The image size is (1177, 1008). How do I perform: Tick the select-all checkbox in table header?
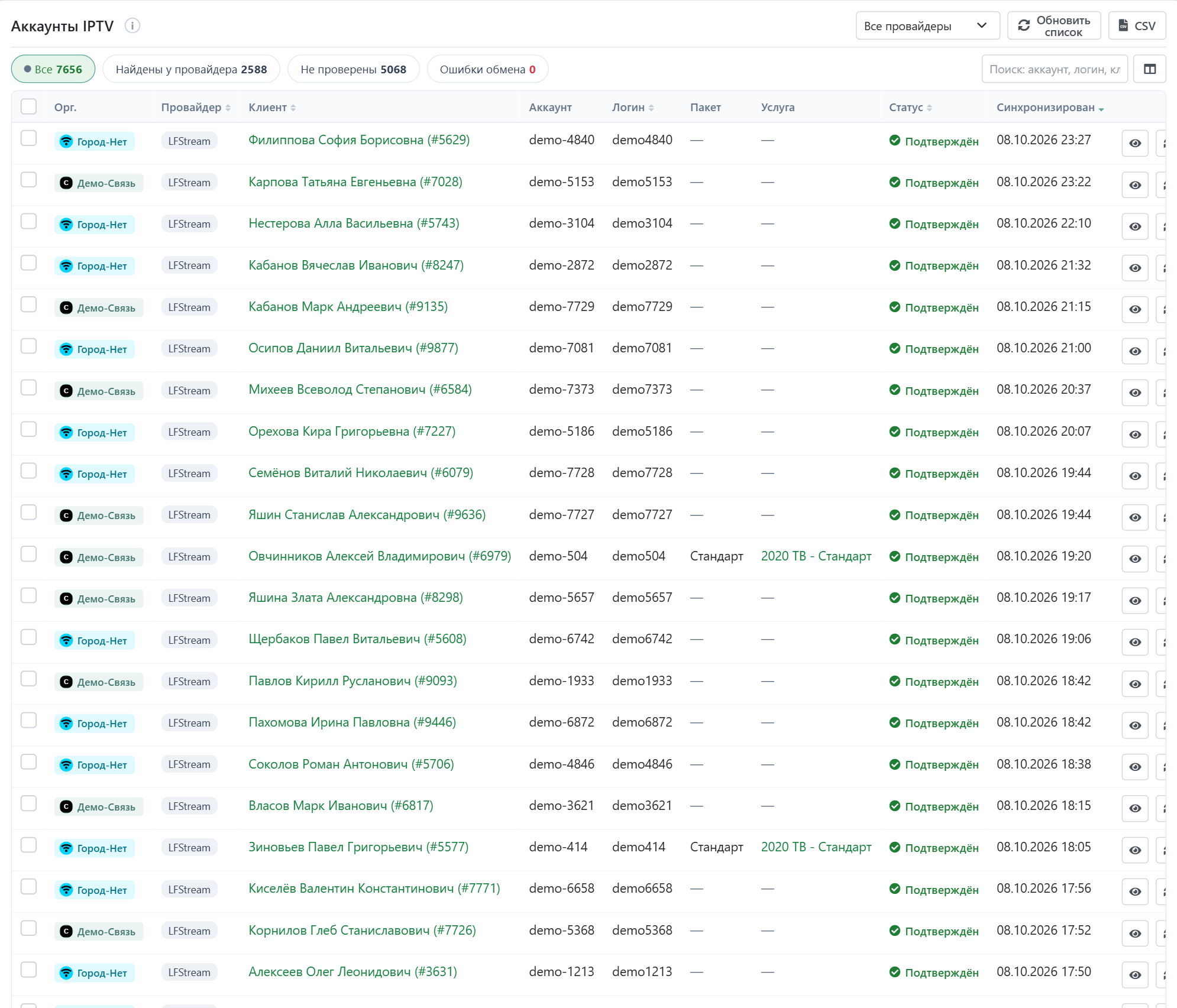point(28,106)
